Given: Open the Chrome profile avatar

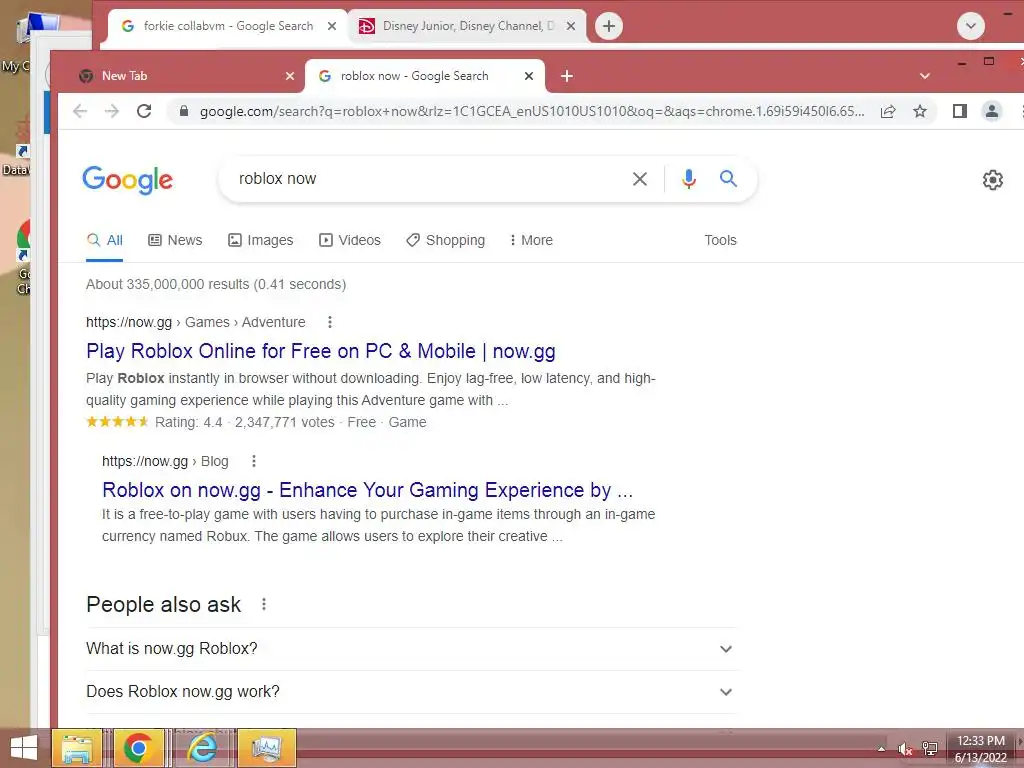Looking at the screenshot, I should click(991, 112).
